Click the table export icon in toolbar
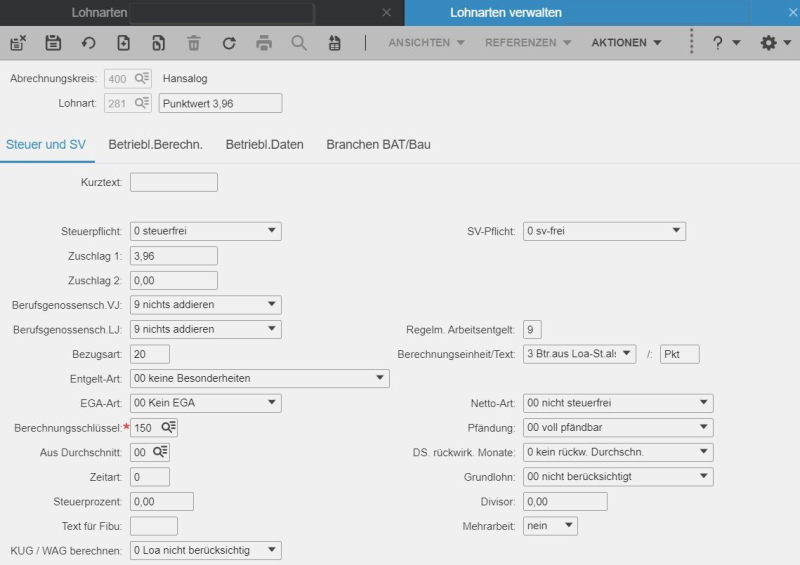 pyautogui.click(x=334, y=43)
